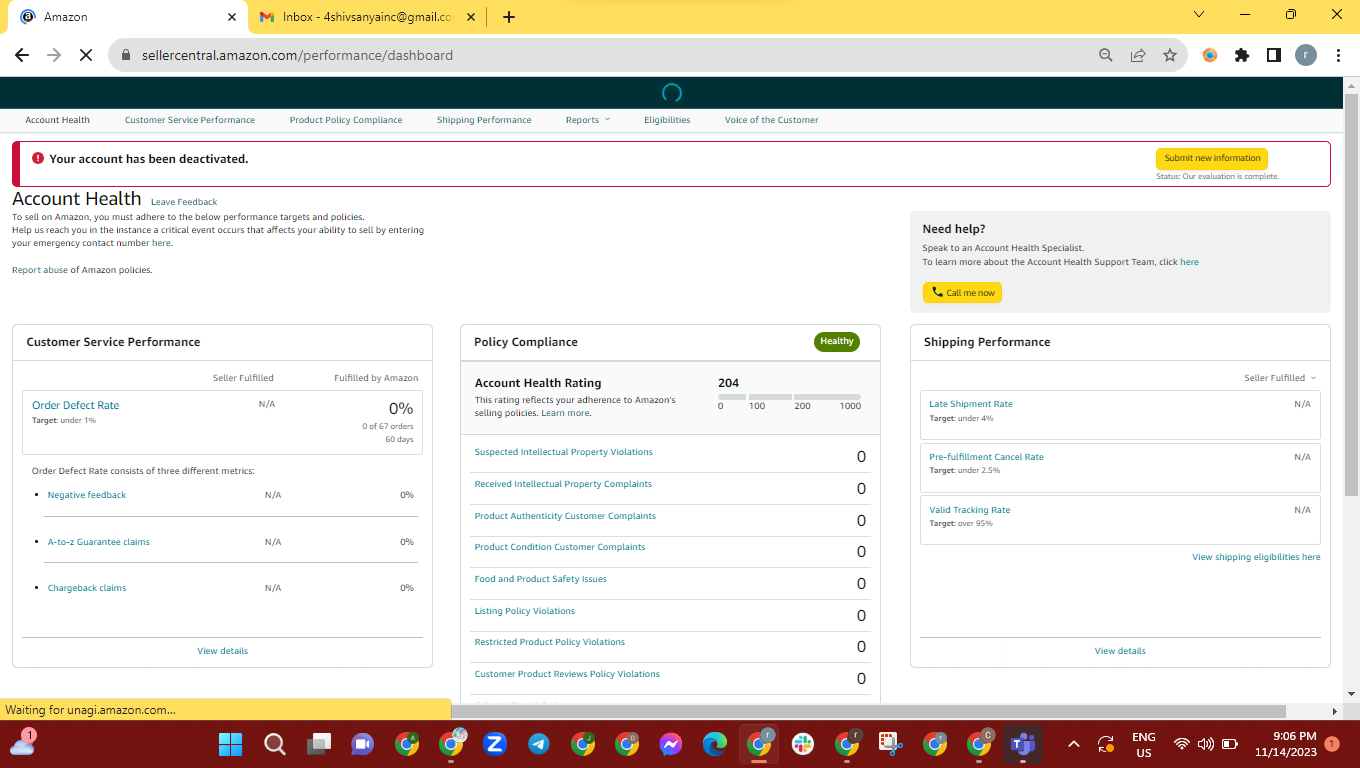
Task: Open the Extensions puzzle menu
Action: pyautogui.click(x=1242, y=55)
